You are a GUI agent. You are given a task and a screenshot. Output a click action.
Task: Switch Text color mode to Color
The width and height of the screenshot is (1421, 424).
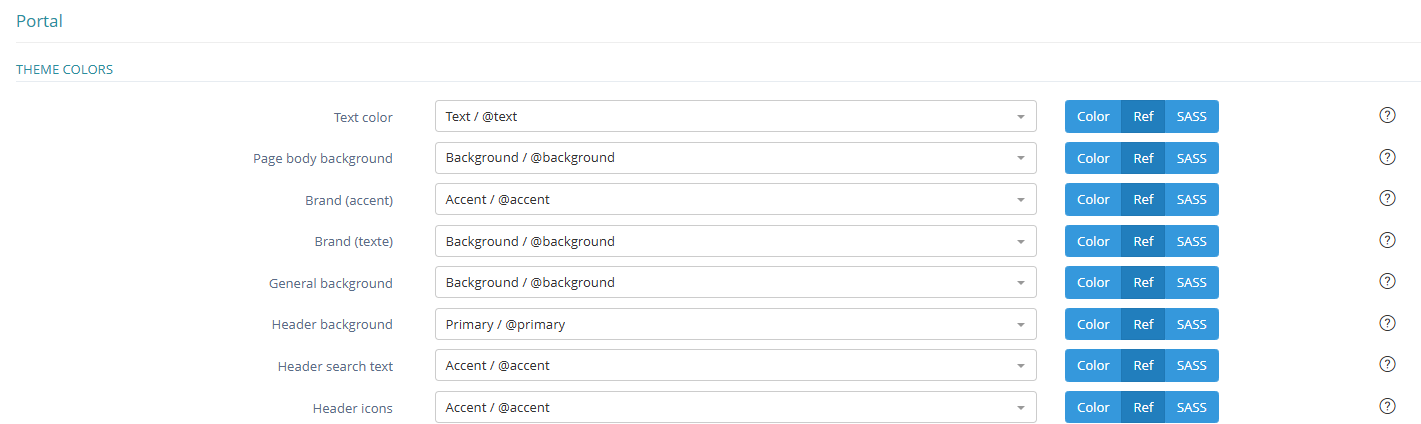click(x=1093, y=117)
